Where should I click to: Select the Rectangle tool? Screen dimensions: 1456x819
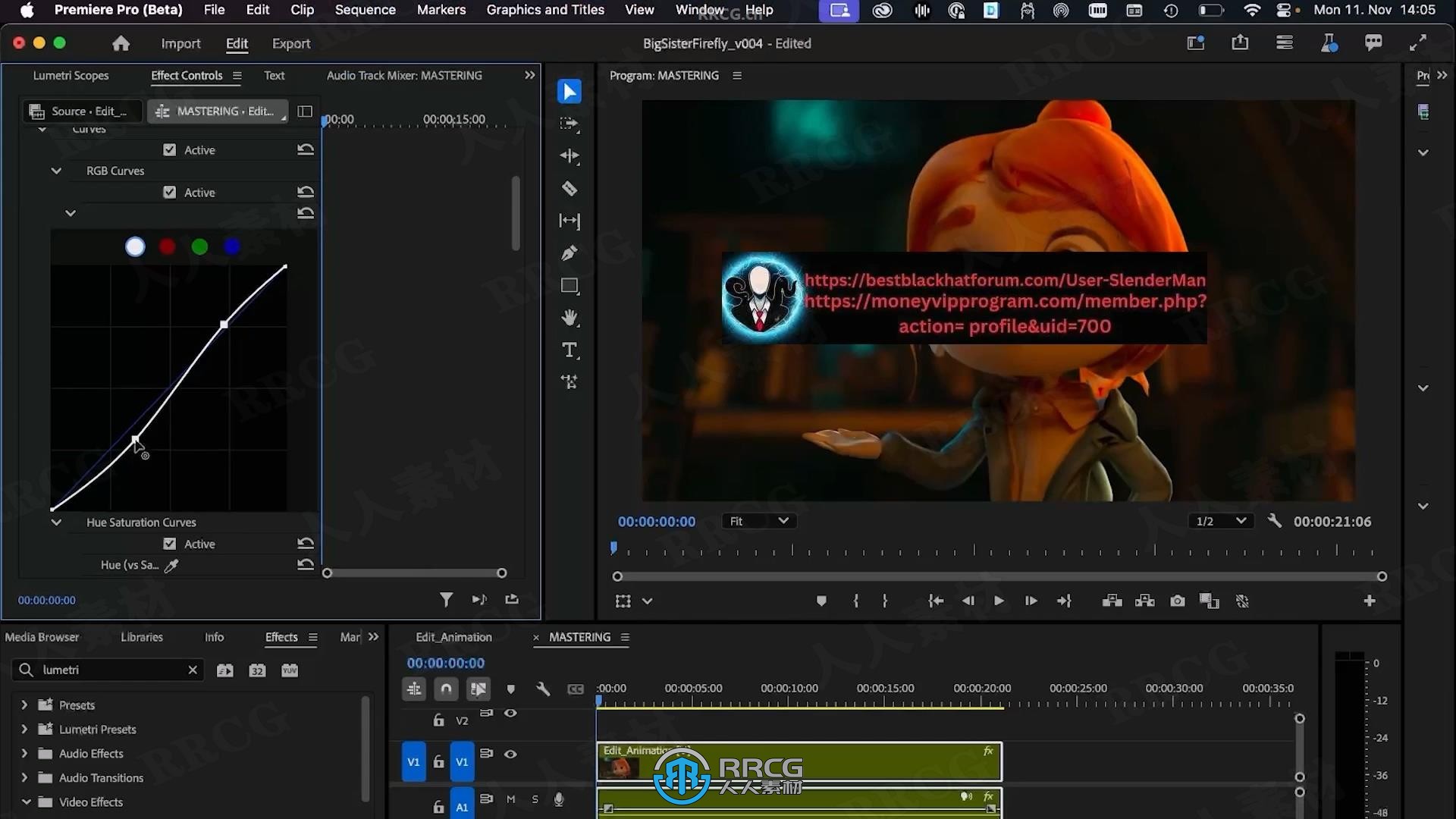(570, 286)
